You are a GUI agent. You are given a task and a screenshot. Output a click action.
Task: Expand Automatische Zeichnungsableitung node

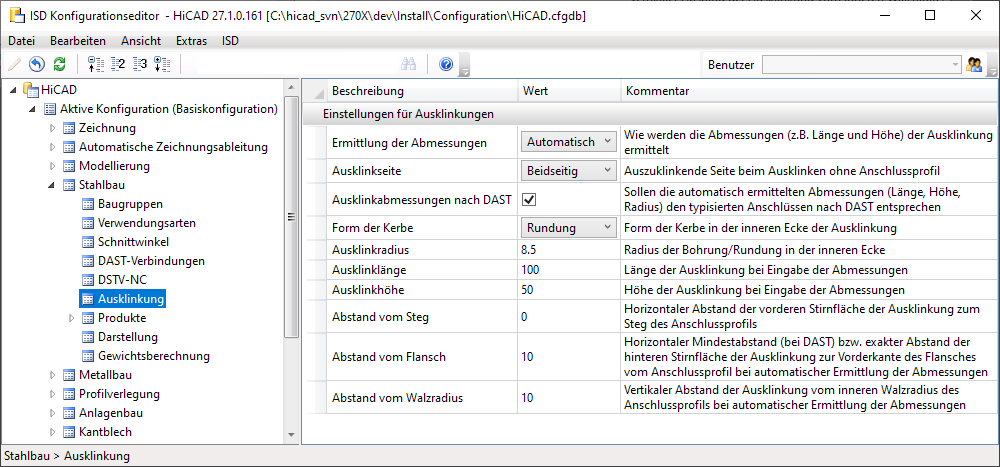point(52,147)
